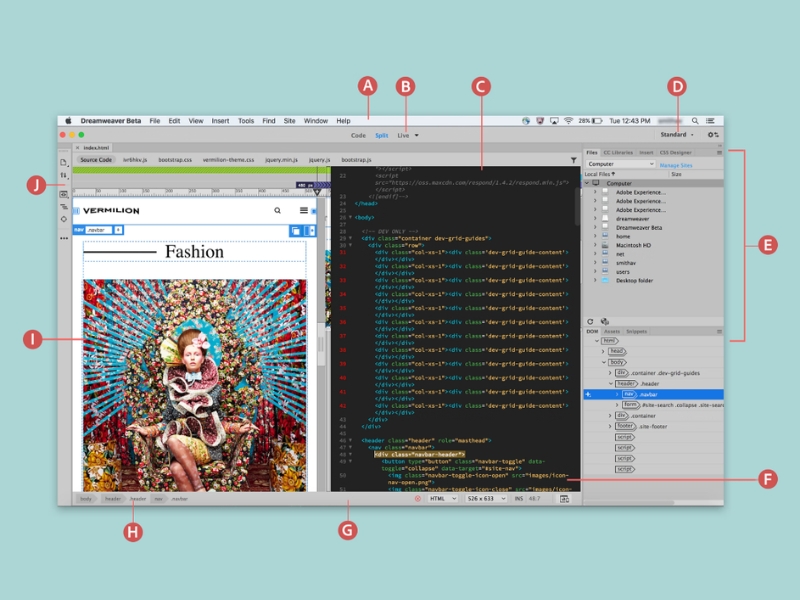Click the code filter funnel icon
800x600 pixels.
[573, 160]
